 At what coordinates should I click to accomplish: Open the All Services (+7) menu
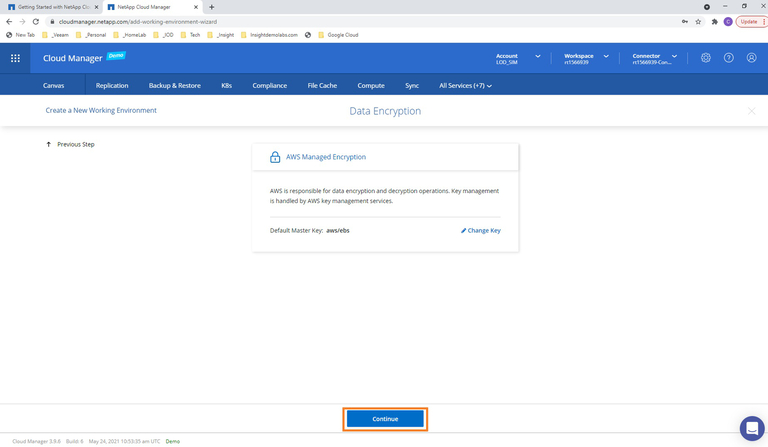465,86
